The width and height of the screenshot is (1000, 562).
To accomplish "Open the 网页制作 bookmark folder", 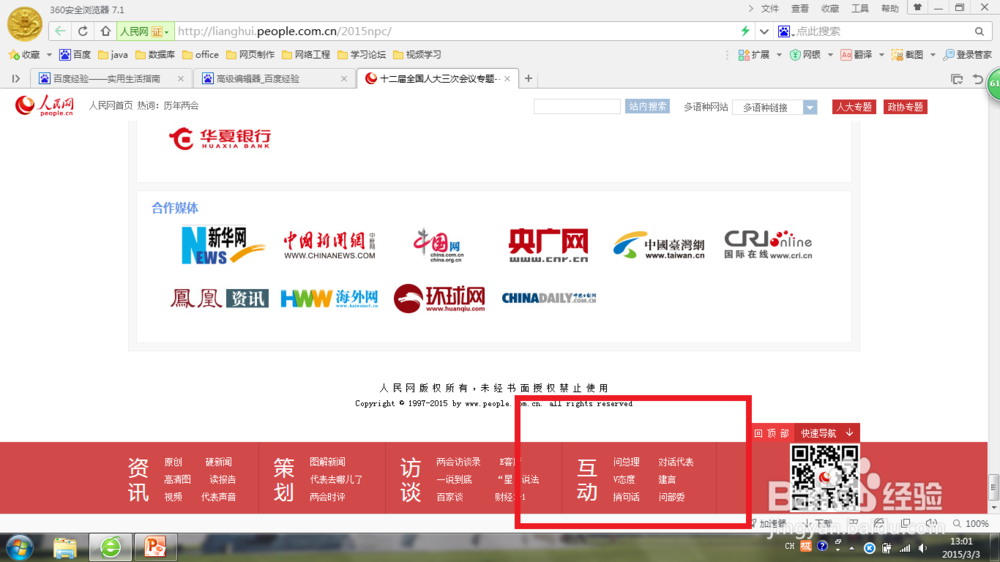I will pyautogui.click(x=251, y=55).
